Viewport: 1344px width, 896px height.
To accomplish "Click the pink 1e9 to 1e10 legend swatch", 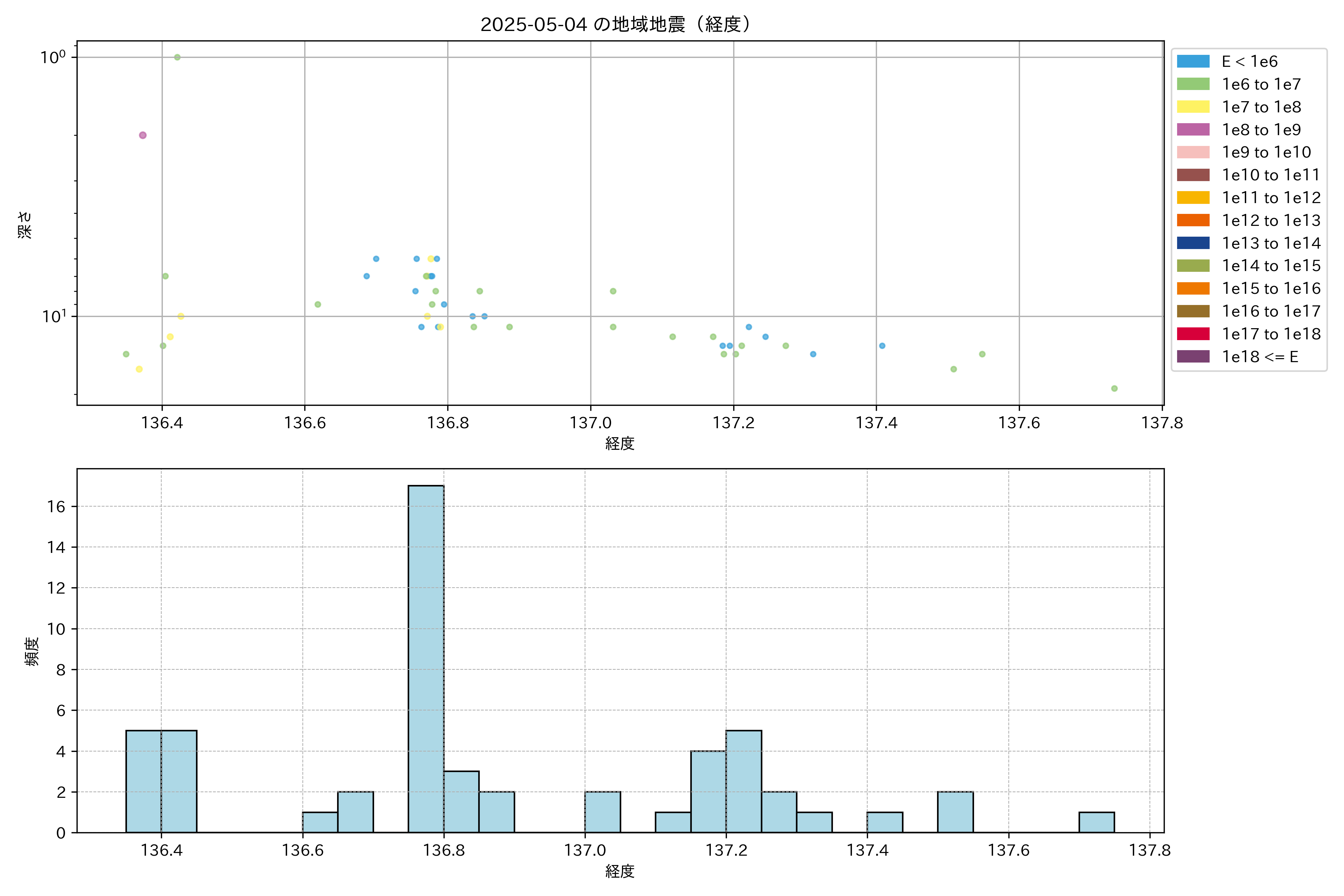I will coord(1193,152).
